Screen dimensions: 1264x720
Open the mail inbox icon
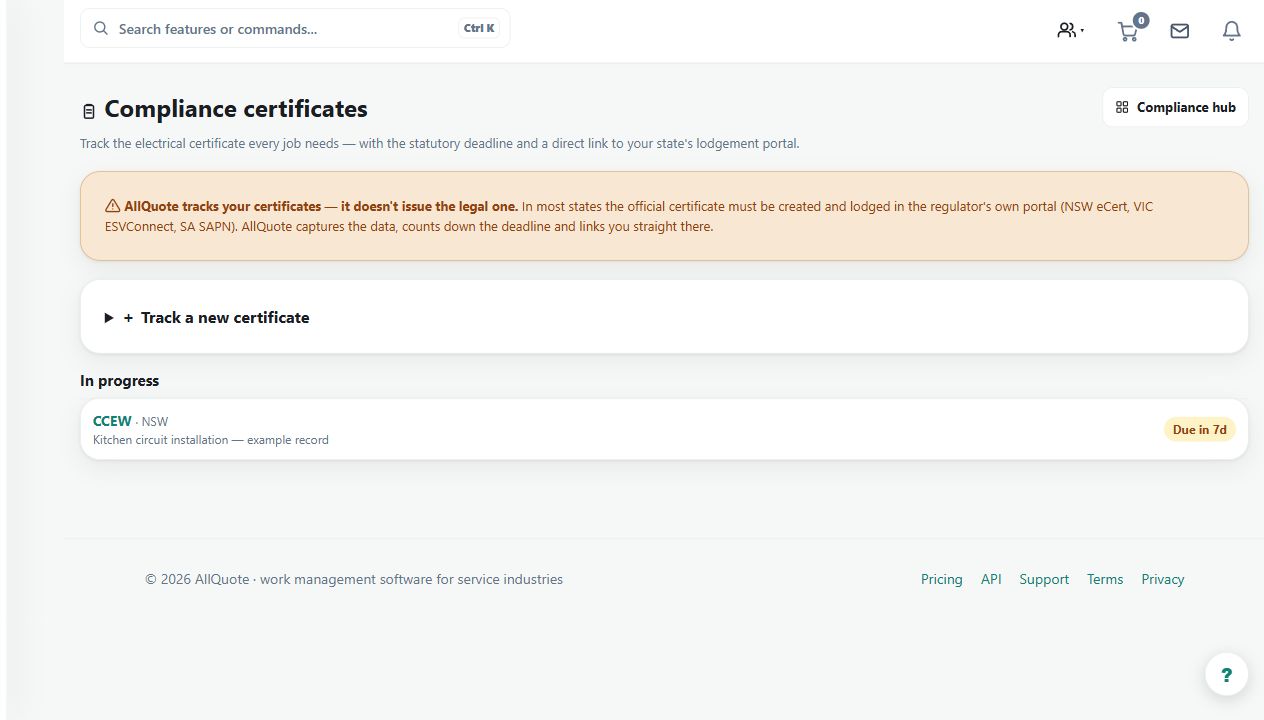click(1180, 31)
